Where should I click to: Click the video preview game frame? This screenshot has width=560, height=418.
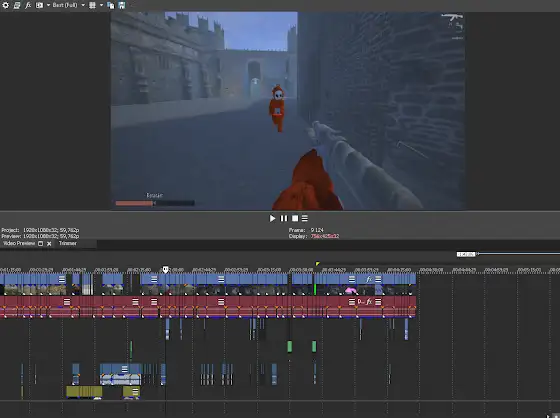(x=288, y=111)
